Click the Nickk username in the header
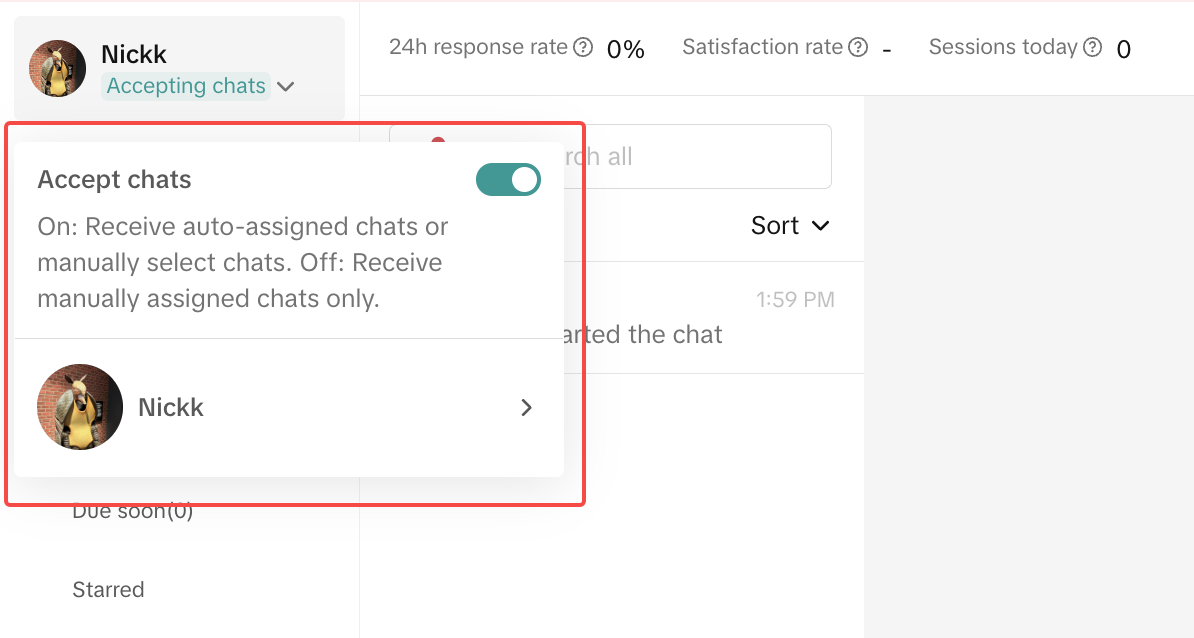The image size is (1194, 638). coord(134,54)
